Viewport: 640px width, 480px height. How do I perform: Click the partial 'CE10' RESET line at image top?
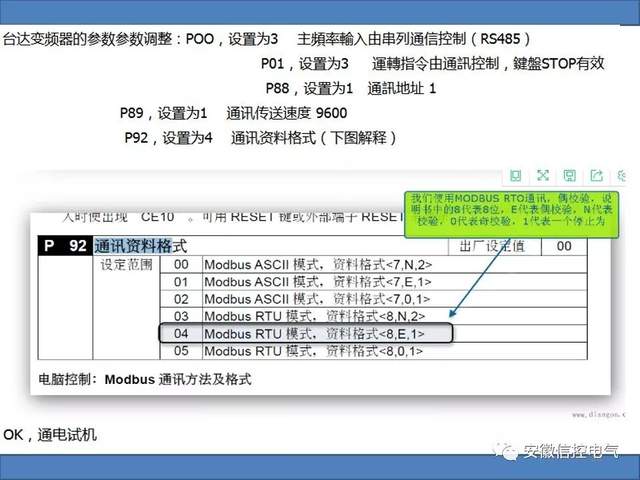235,217
